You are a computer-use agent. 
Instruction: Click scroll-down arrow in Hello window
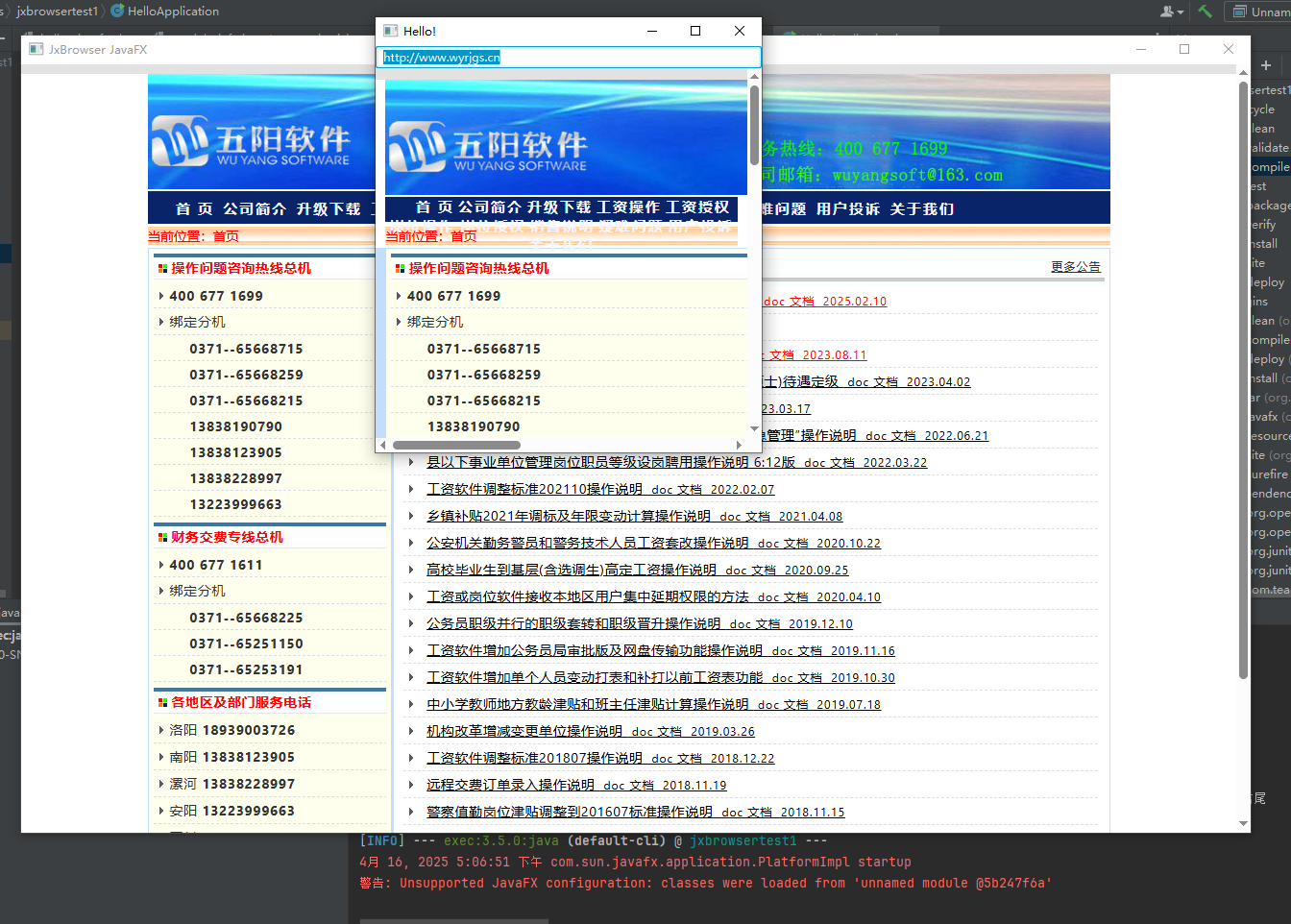tap(754, 428)
